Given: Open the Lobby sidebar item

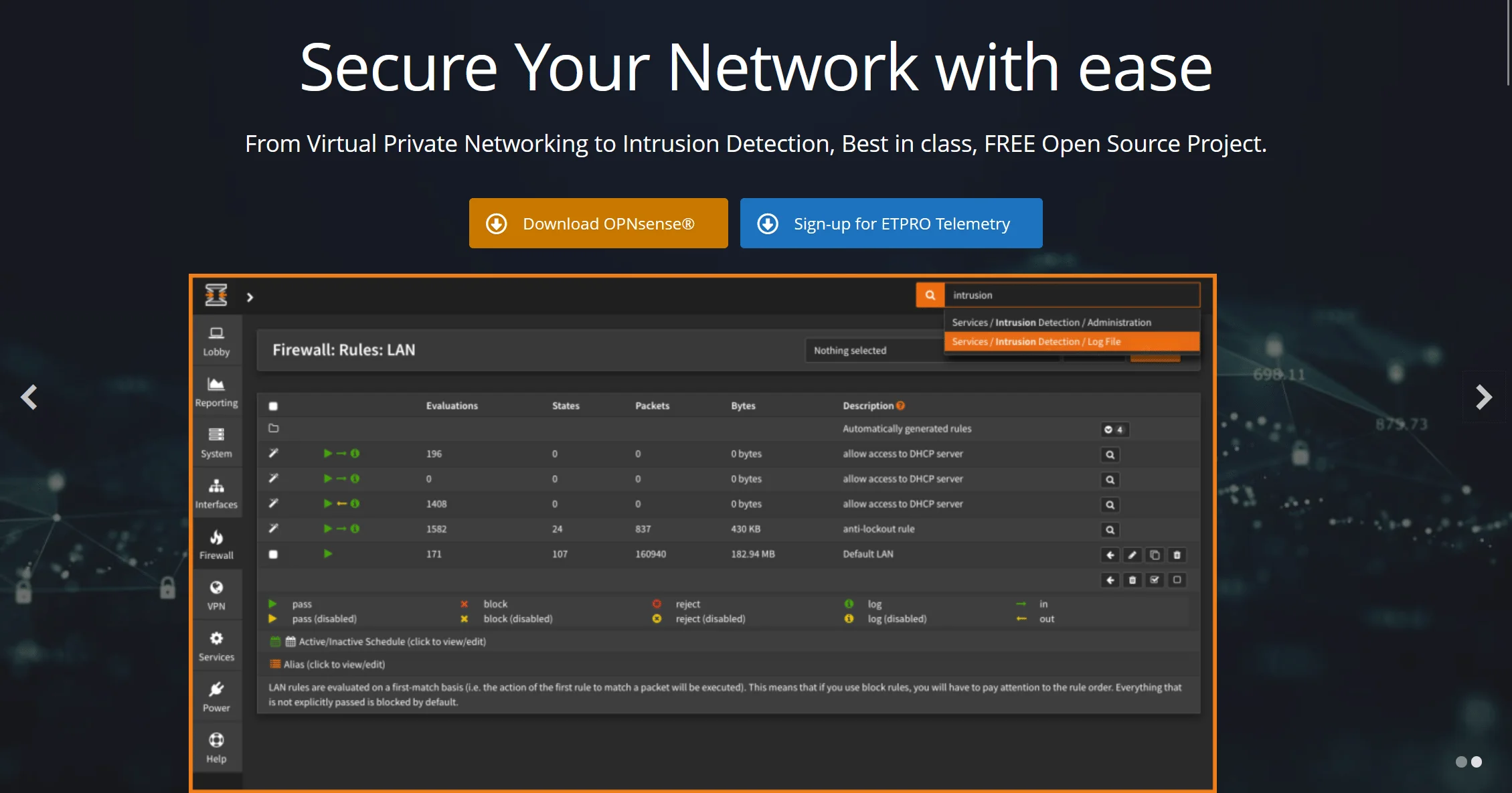Looking at the screenshot, I should (216, 341).
